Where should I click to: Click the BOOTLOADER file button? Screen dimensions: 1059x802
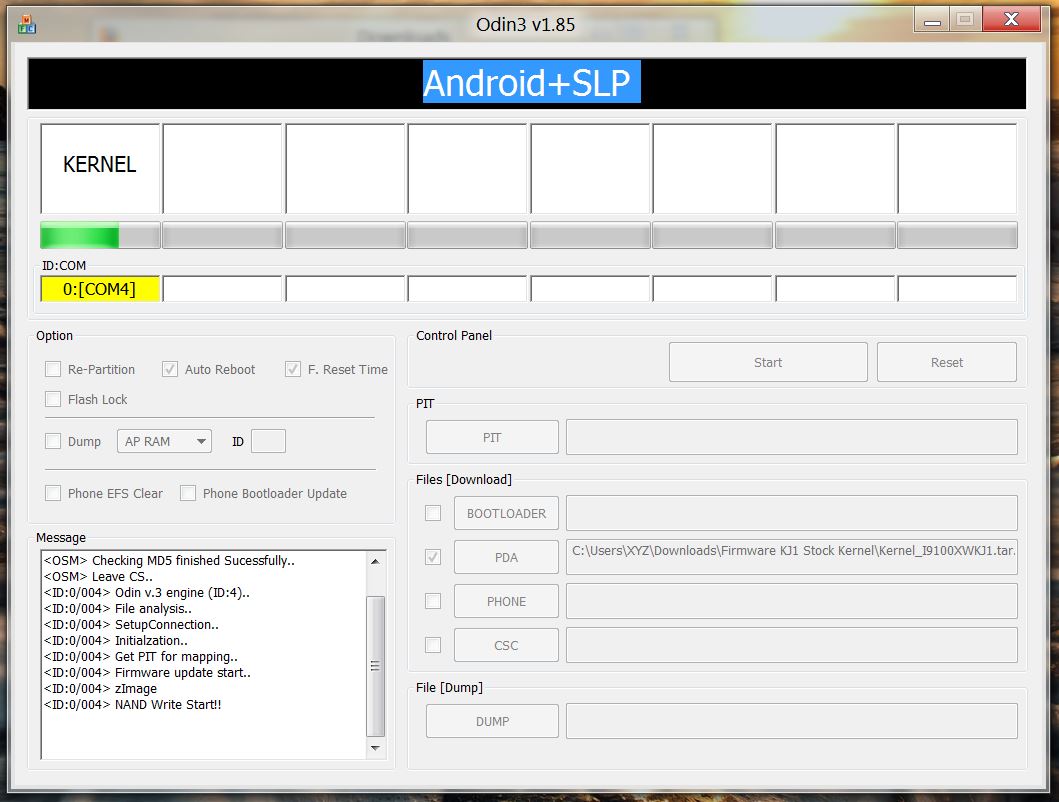pos(506,513)
